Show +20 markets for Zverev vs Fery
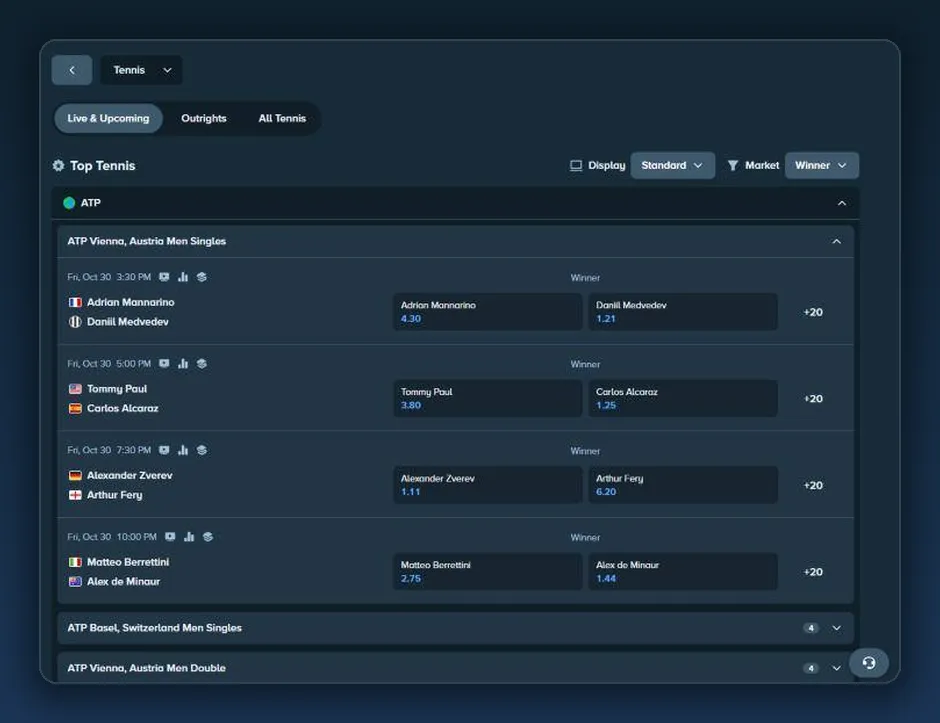This screenshot has height=723, width=940. pyautogui.click(x=813, y=486)
